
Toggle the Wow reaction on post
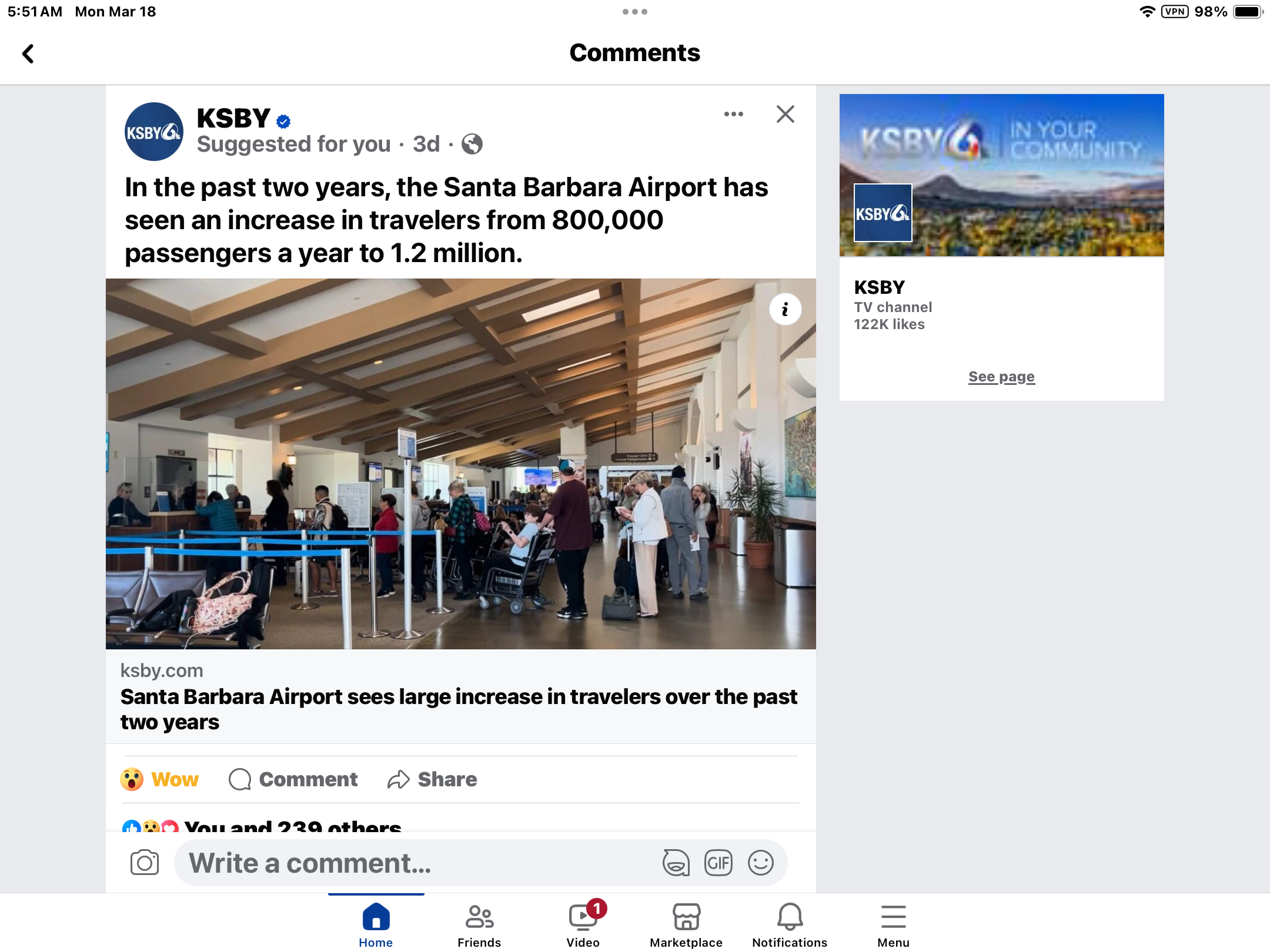159,779
